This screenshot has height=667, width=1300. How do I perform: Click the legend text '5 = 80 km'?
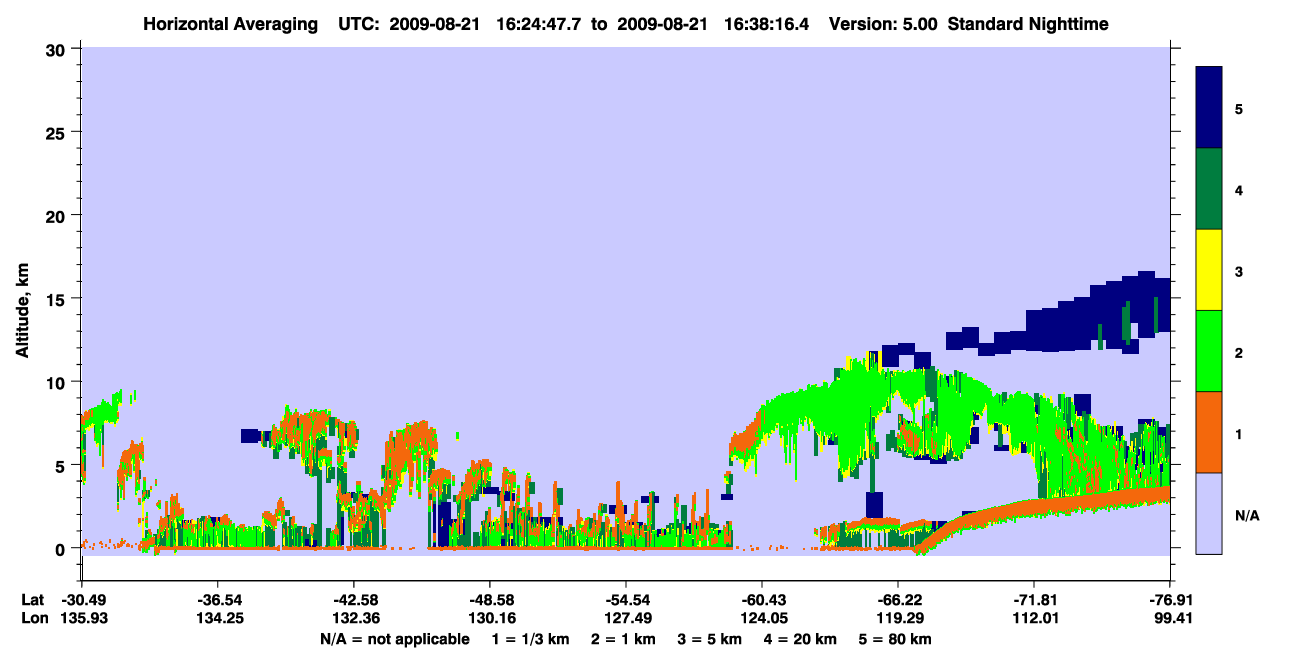coord(896,639)
